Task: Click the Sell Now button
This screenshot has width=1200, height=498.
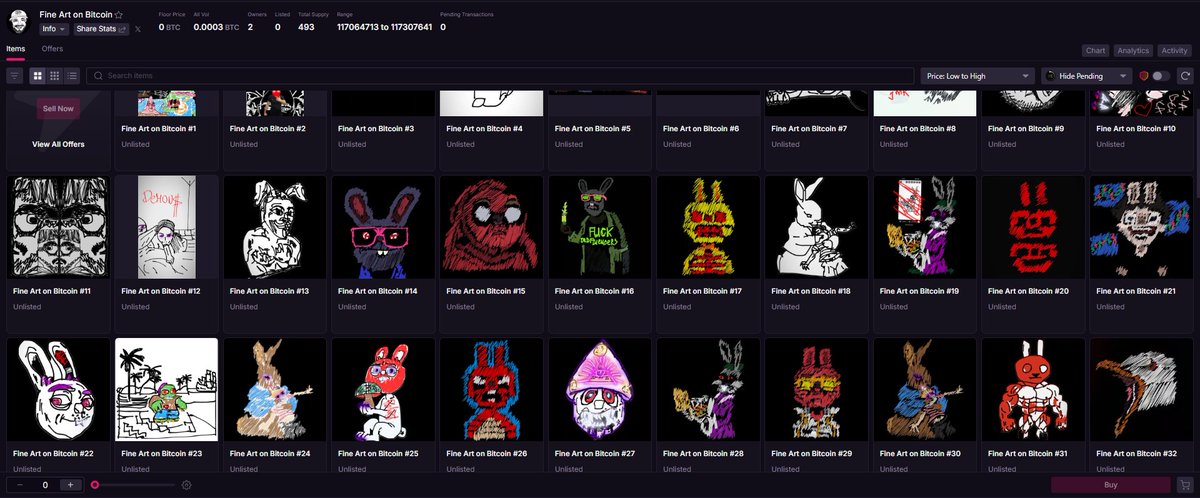Action: (58, 108)
